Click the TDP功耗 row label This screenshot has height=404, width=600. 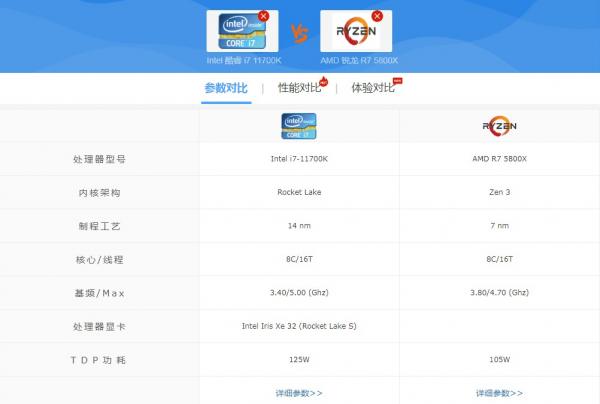[x=99, y=360]
